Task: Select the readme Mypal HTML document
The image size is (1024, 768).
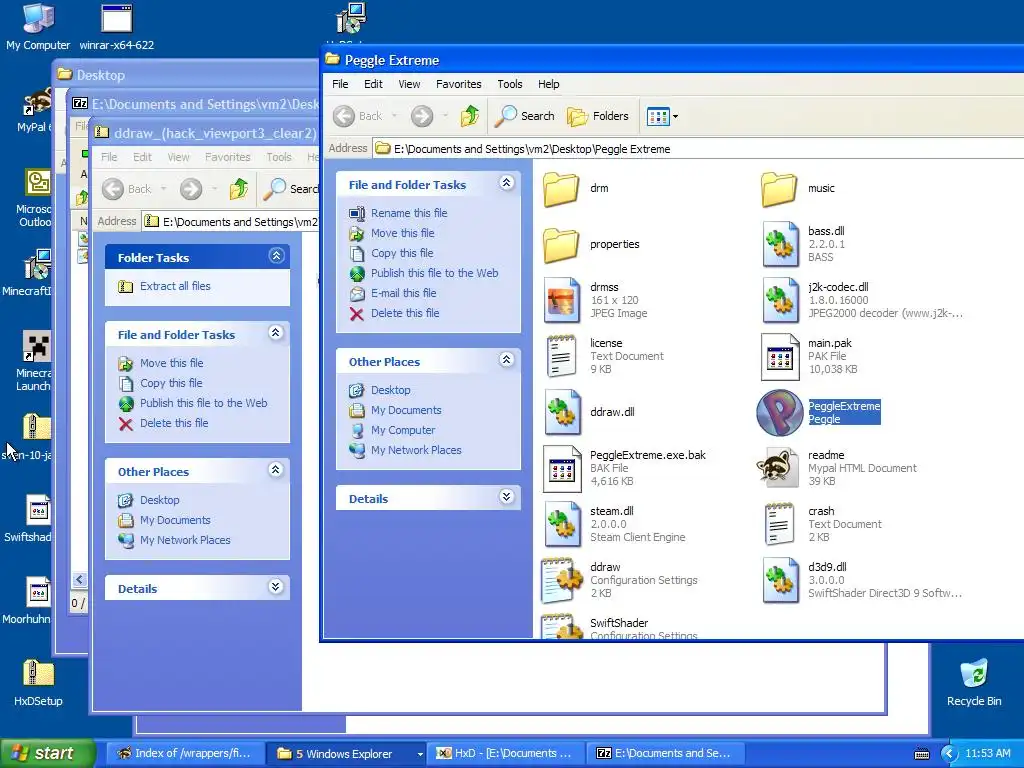Action: click(x=778, y=468)
